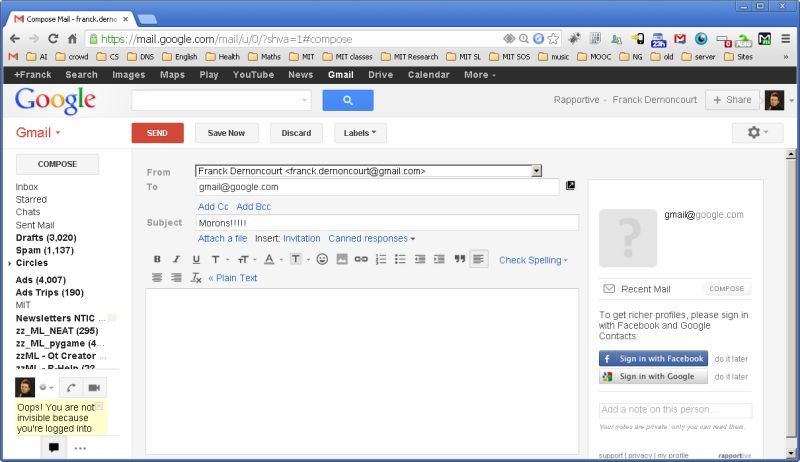Open the calendar 23h extension
This screenshot has width=800, height=462.
tap(659, 39)
